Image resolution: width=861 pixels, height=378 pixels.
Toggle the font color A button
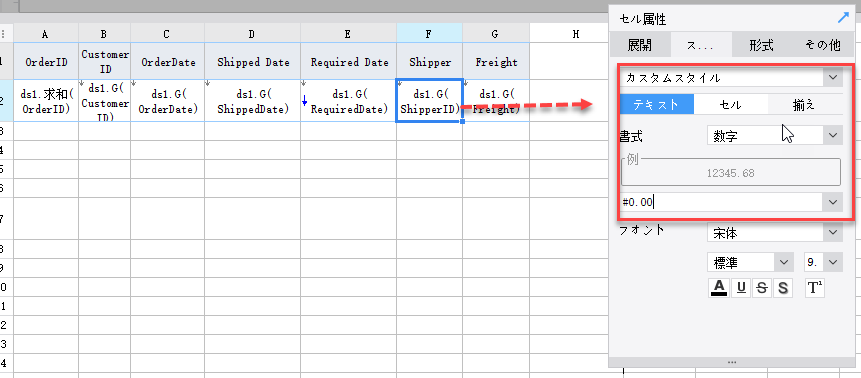(719, 288)
